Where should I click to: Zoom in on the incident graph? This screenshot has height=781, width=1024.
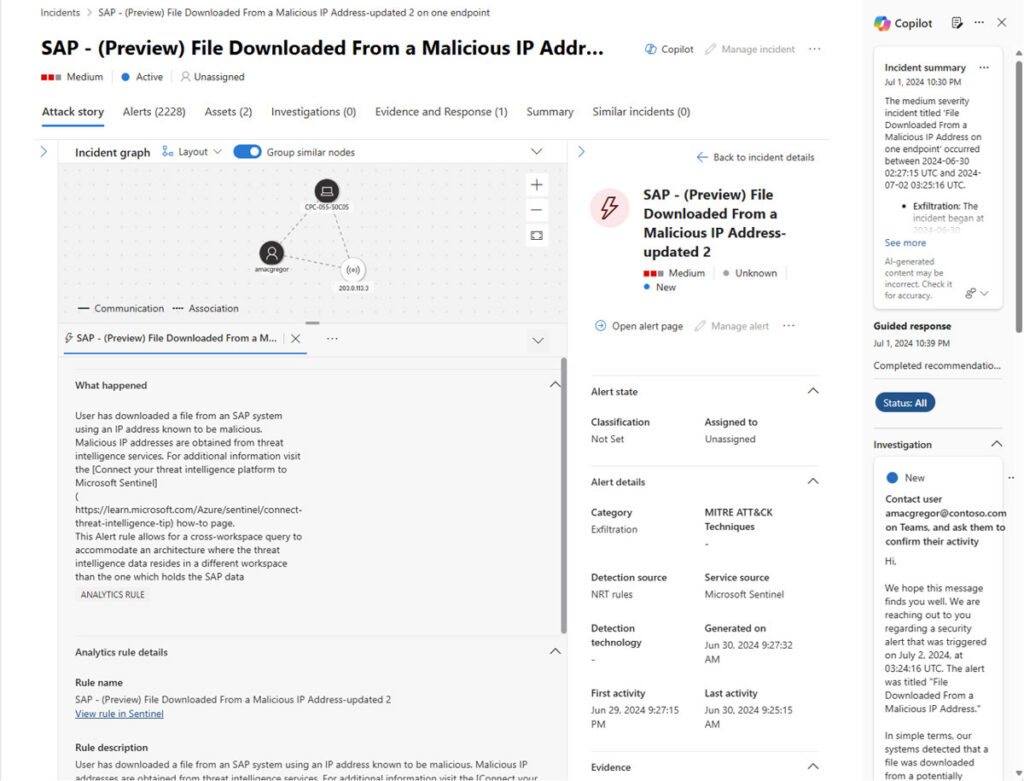coord(537,185)
